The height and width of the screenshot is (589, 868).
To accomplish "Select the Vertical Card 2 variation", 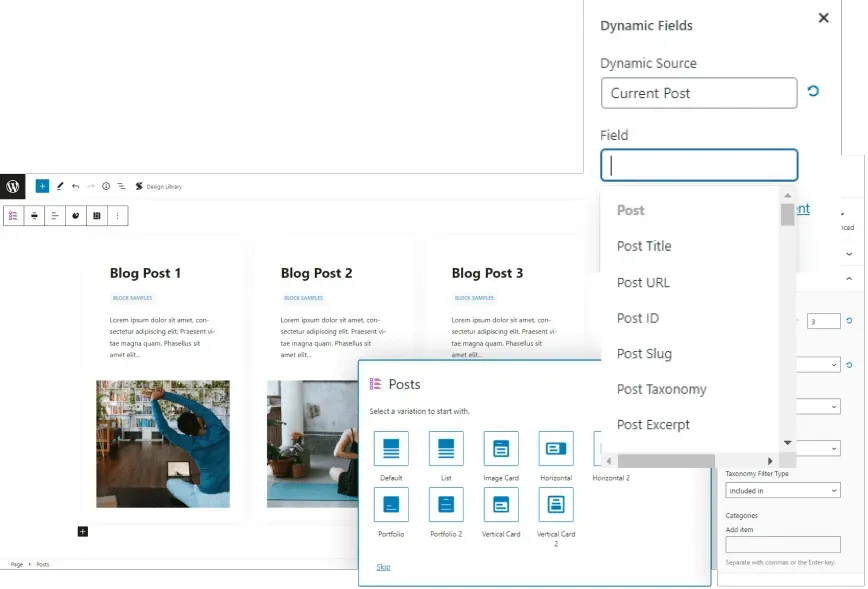I will tap(556, 505).
